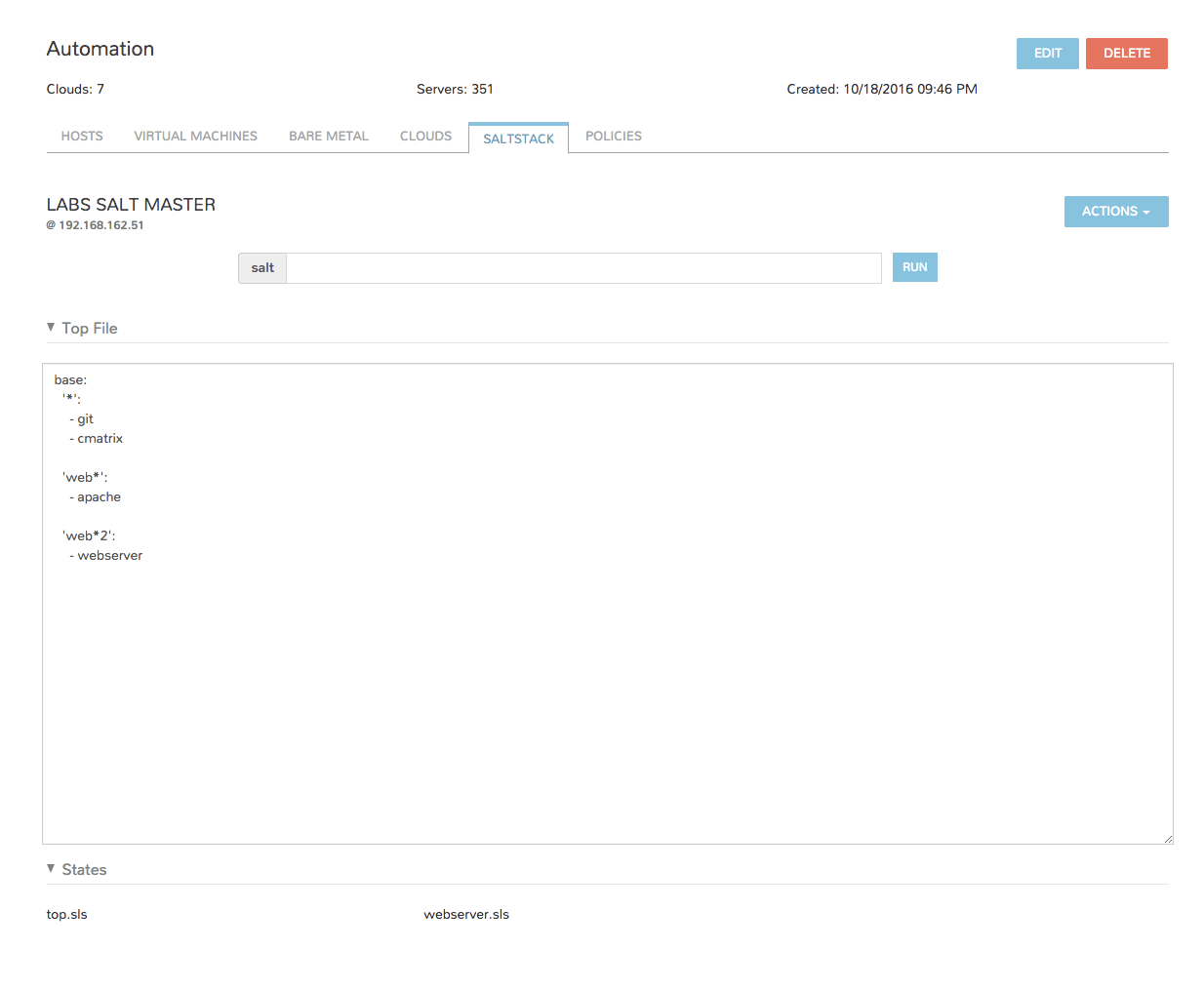
Task: Go to the BARE METAL tab
Action: click(328, 137)
